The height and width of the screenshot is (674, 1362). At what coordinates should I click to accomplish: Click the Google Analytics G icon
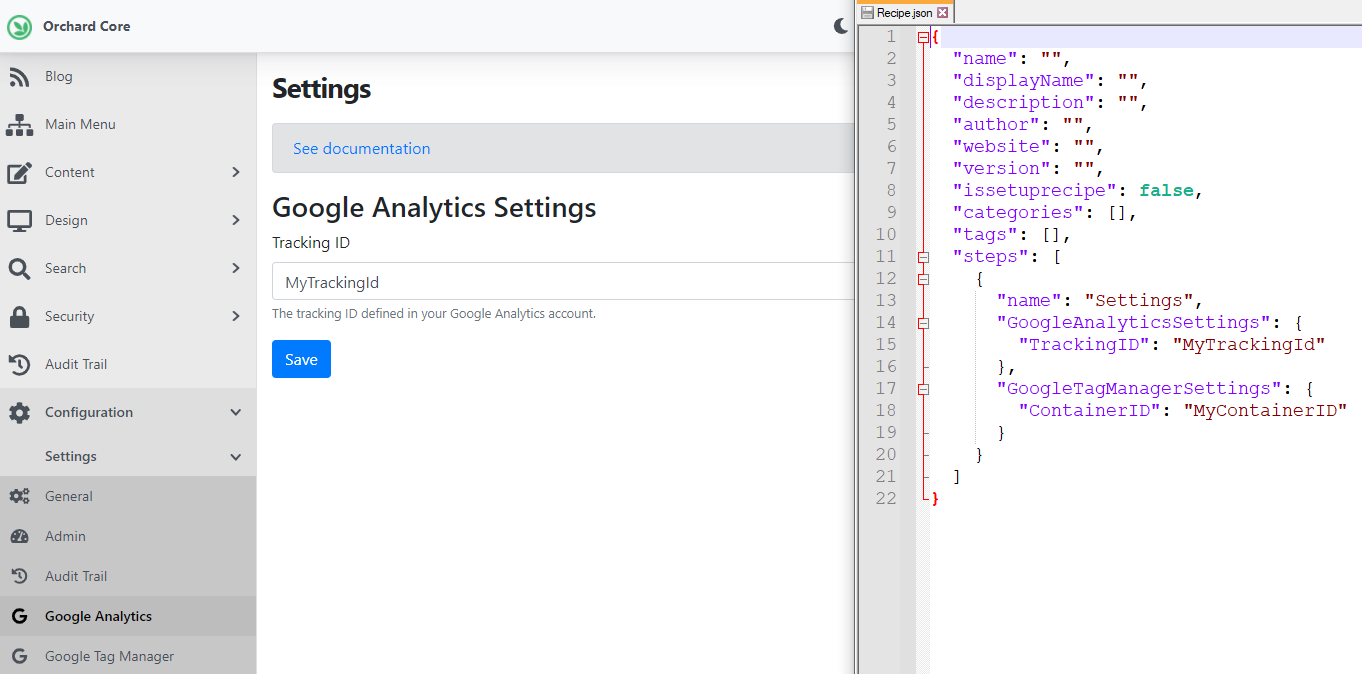pyautogui.click(x=19, y=617)
